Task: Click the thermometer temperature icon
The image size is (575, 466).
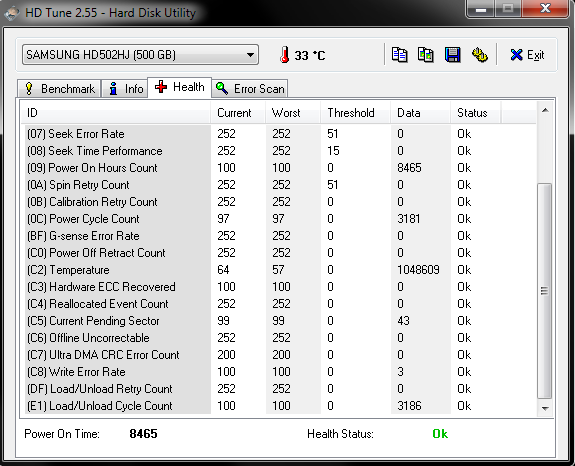Action: coord(285,55)
